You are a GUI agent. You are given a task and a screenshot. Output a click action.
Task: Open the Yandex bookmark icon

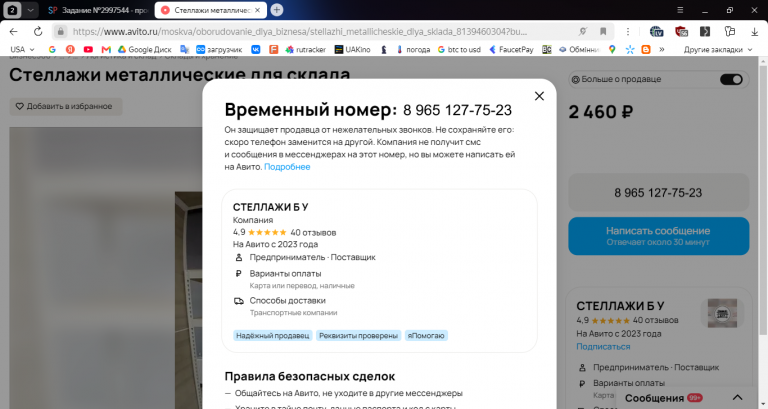coord(70,49)
